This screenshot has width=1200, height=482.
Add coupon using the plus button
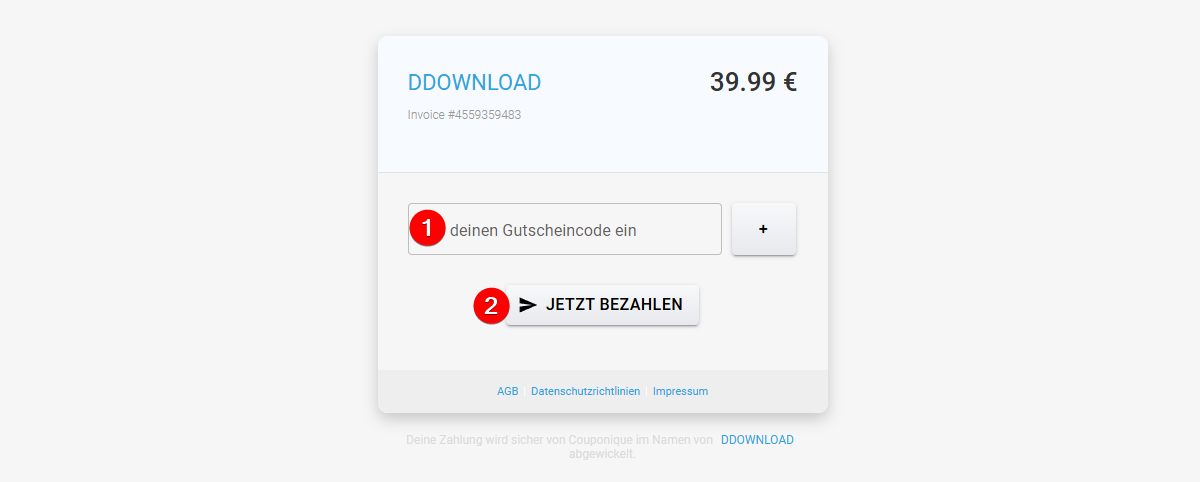coord(764,229)
